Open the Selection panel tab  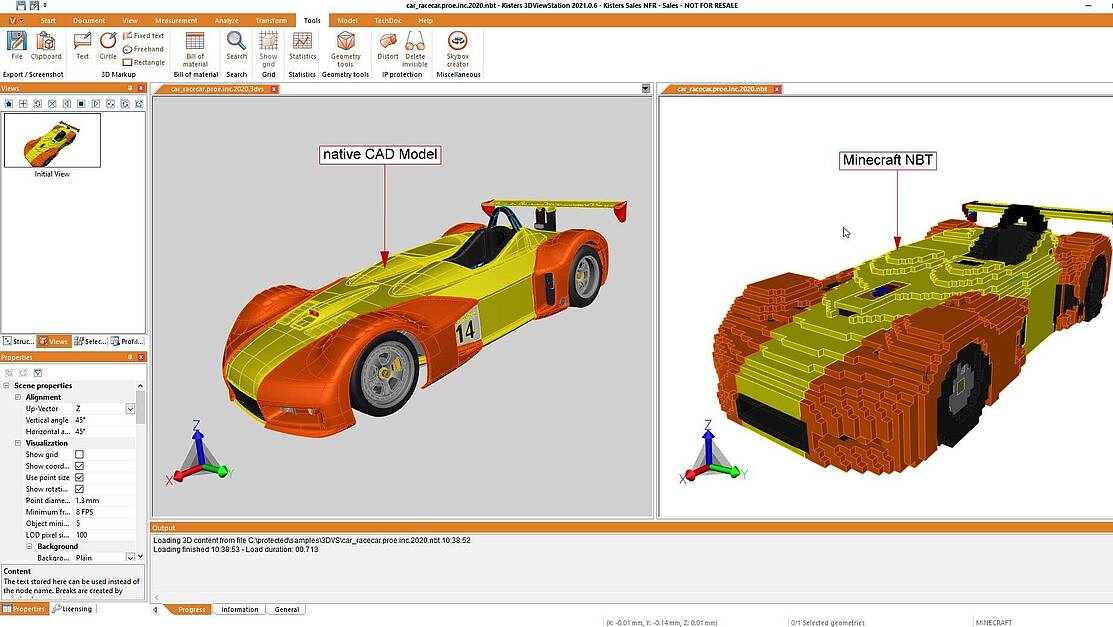pos(90,342)
